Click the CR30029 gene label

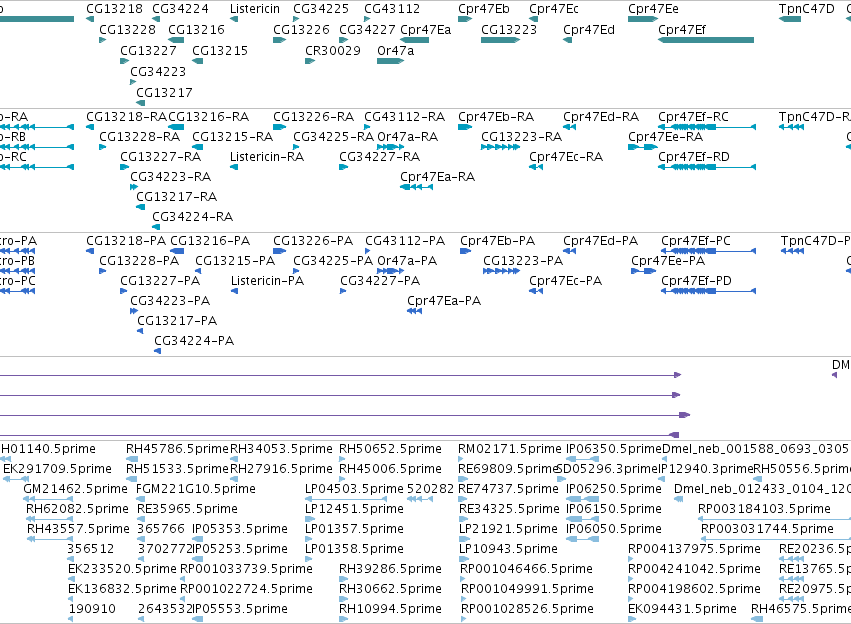(333, 50)
